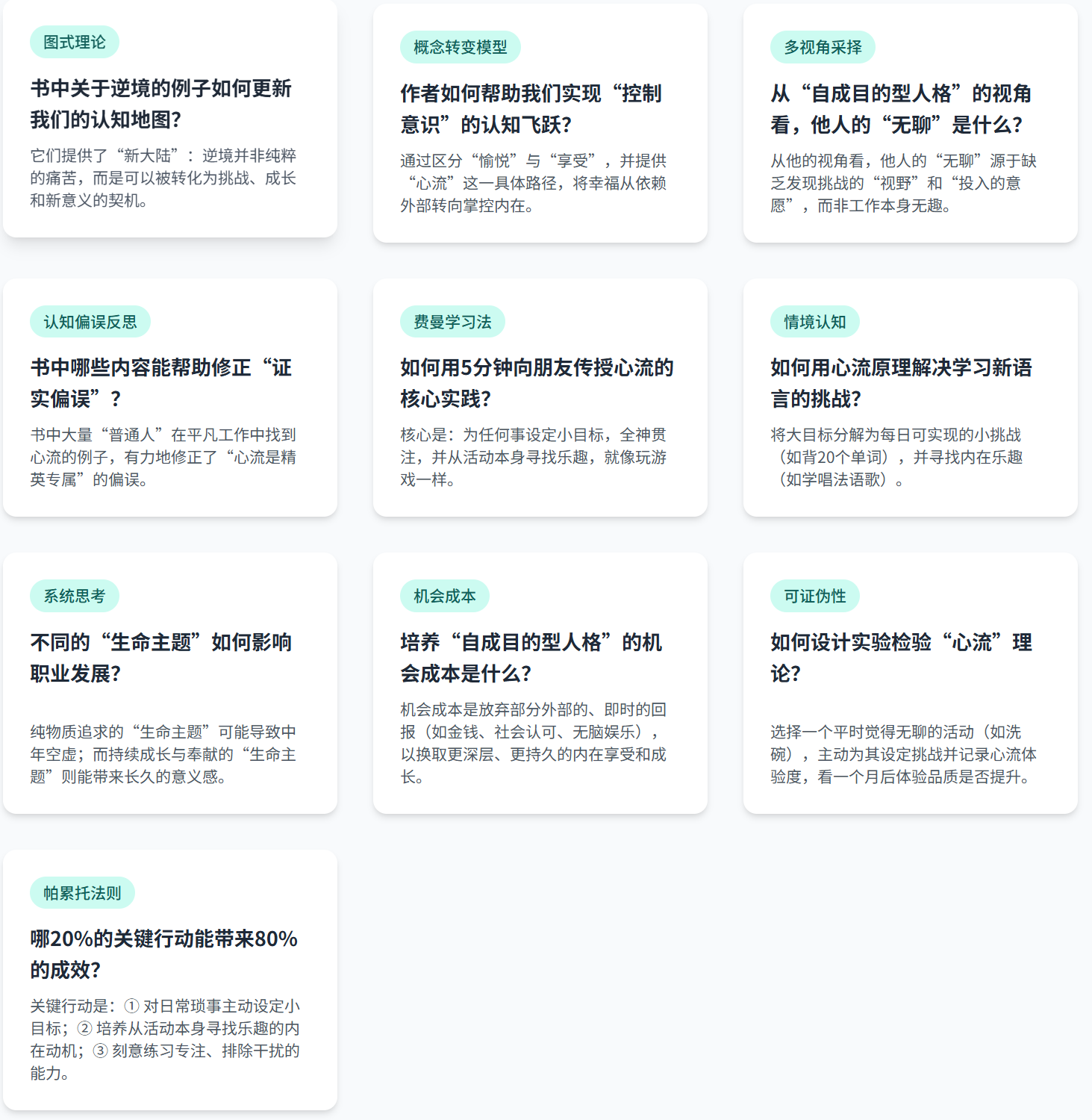
Task: Open the “控制意识” 认知飞跃 question title
Action: click(x=531, y=109)
